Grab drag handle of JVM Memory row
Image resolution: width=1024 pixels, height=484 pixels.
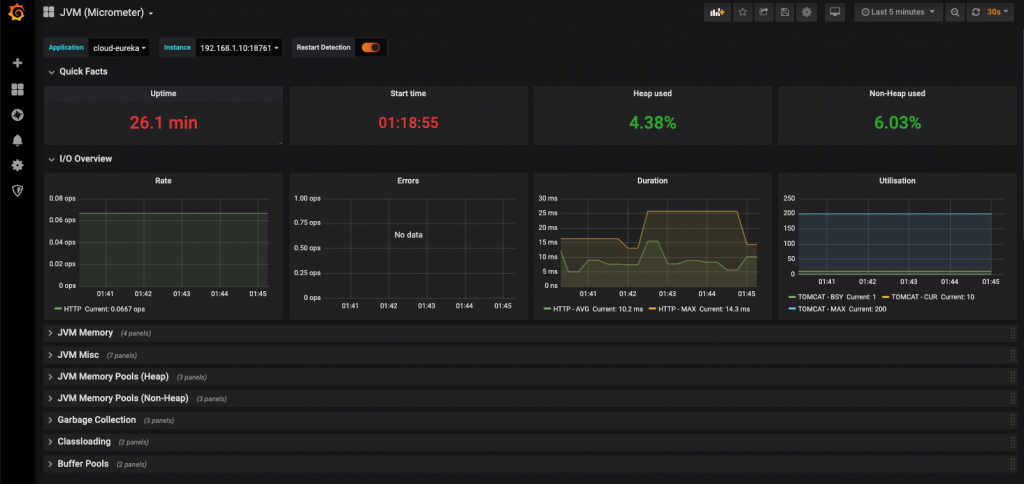[x=1013, y=333]
